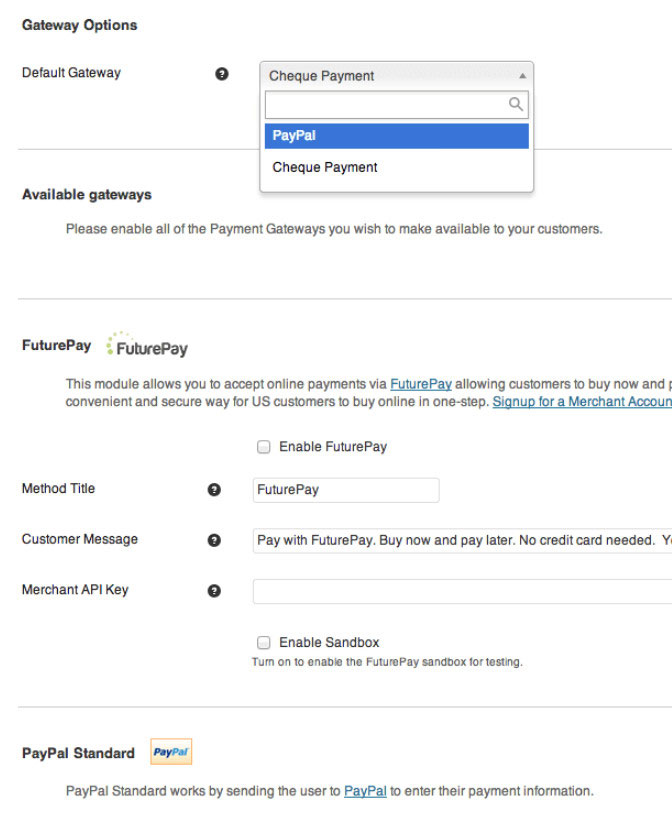
Task: Open the PayPal link in description
Action: [365, 791]
